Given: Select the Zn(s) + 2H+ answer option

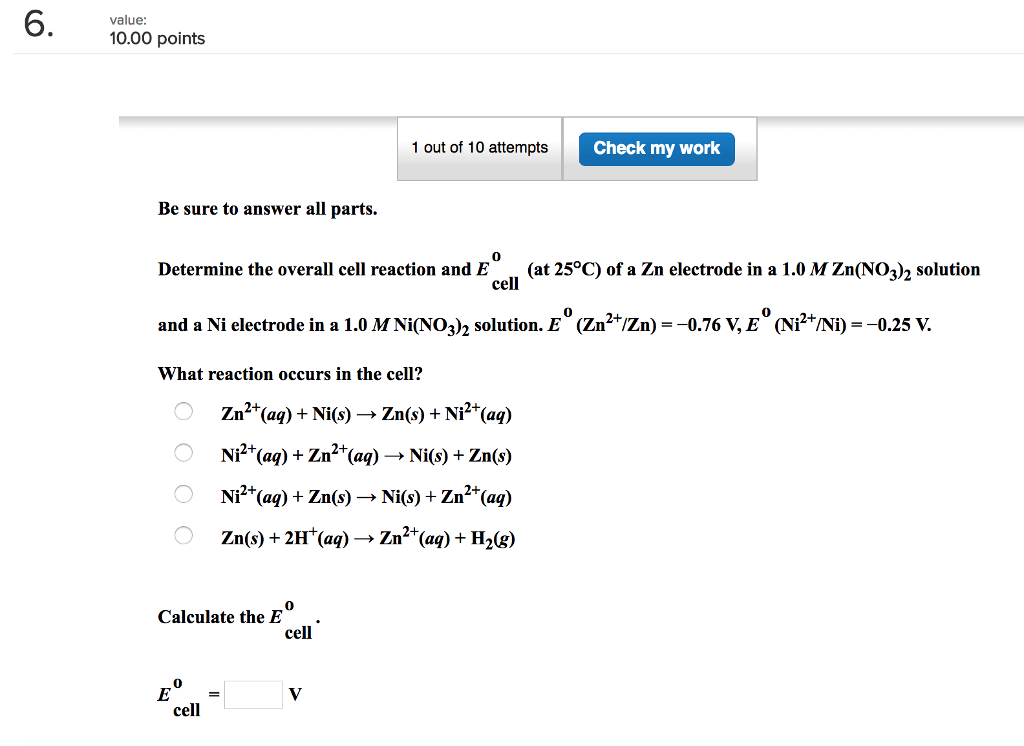Looking at the screenshot, I should [x=183, y=536].
